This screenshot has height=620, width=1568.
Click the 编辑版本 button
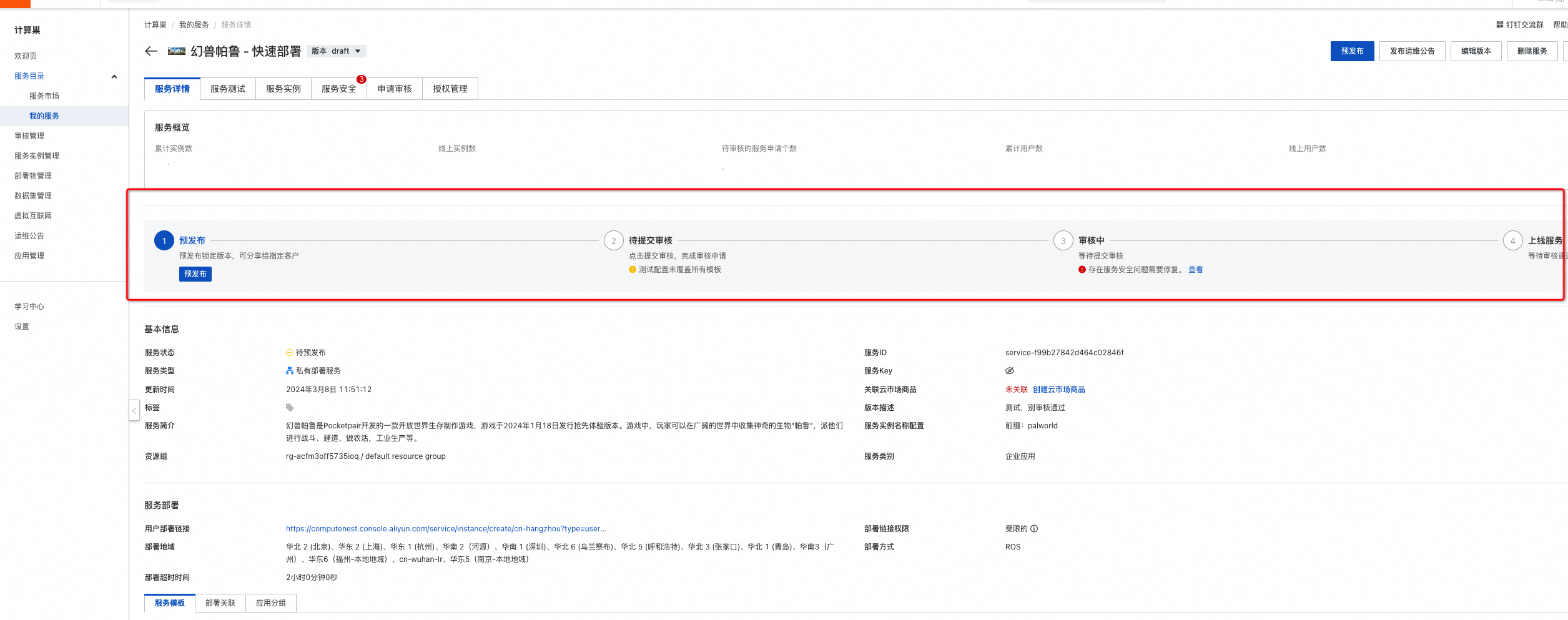coord(1476,51)
